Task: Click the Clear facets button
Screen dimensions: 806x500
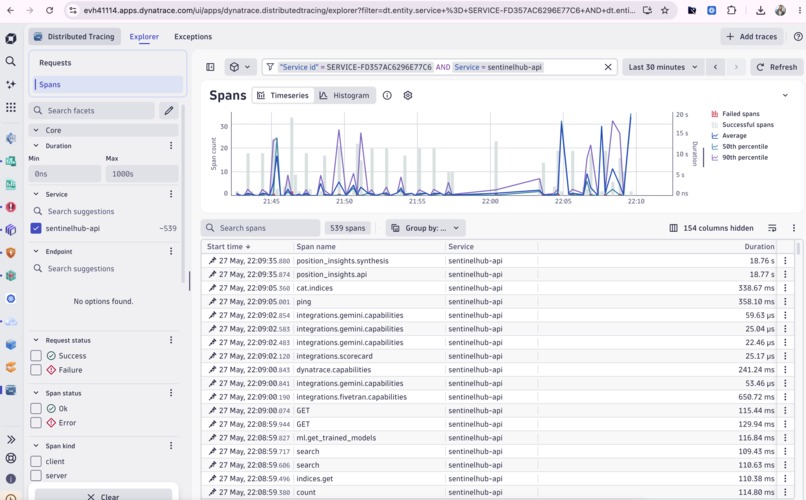Action: point(103,496)
